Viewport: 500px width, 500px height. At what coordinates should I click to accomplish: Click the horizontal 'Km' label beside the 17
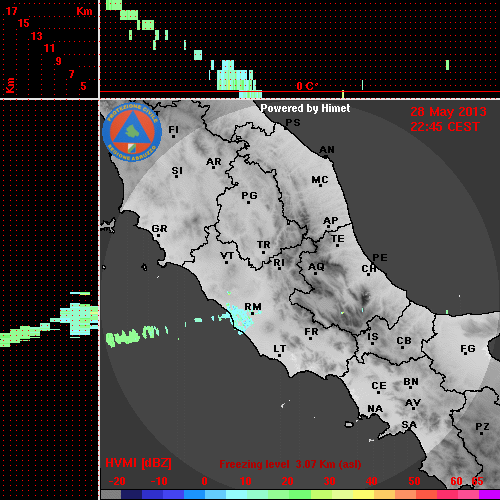pyautogui.click(x=84, y=11)
